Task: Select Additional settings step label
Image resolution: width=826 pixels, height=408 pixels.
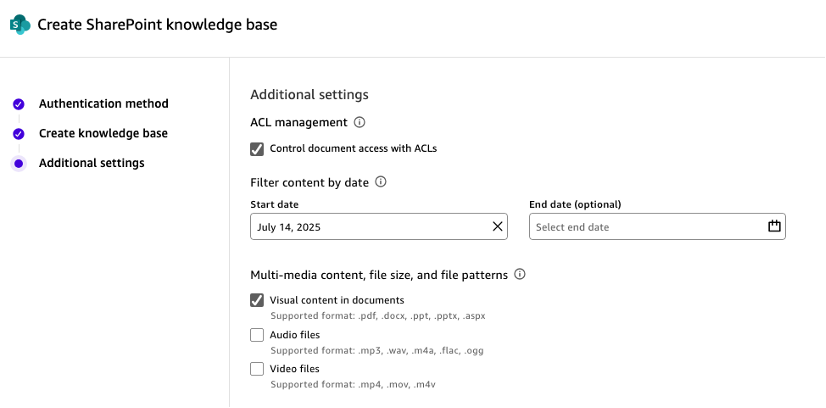Action: coord(92,163)
